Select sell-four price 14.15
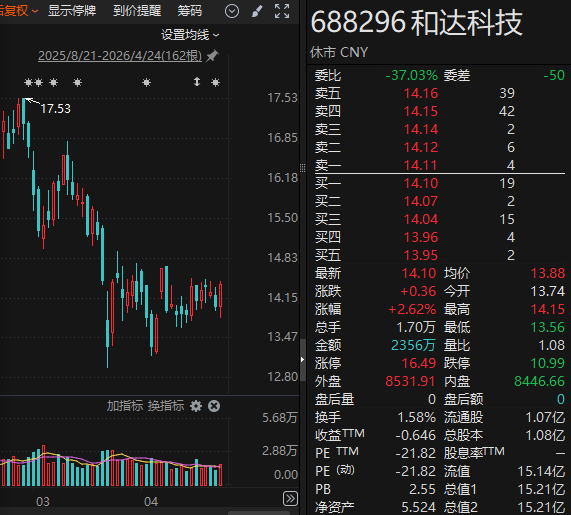The height and width of the screenshot is (515, 571). (421, 111)
